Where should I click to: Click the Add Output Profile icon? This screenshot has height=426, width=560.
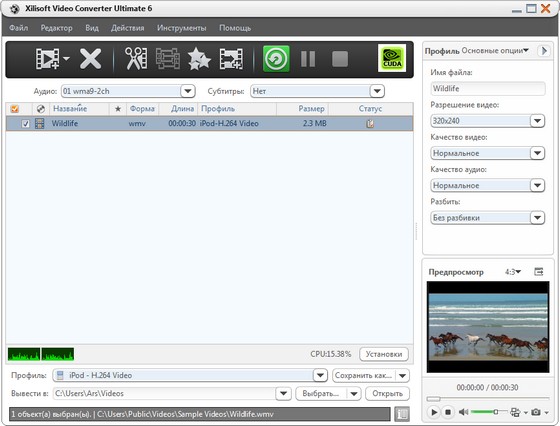(x=231, y=59)
